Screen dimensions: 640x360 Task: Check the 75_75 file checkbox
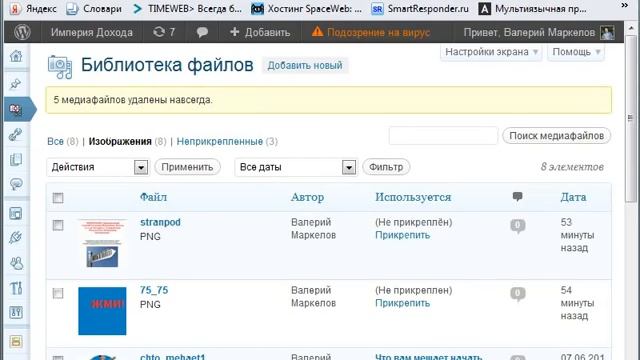(x=58, y=293)
